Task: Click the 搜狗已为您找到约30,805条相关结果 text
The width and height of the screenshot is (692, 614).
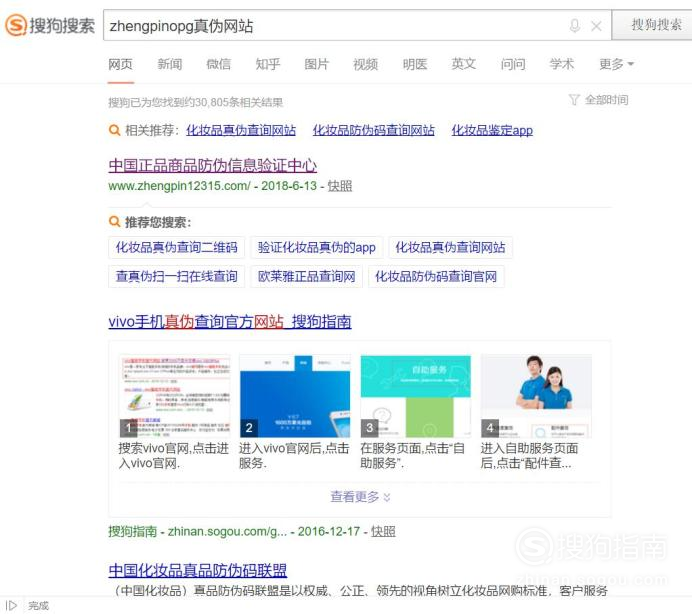Action: coord(196,103)
